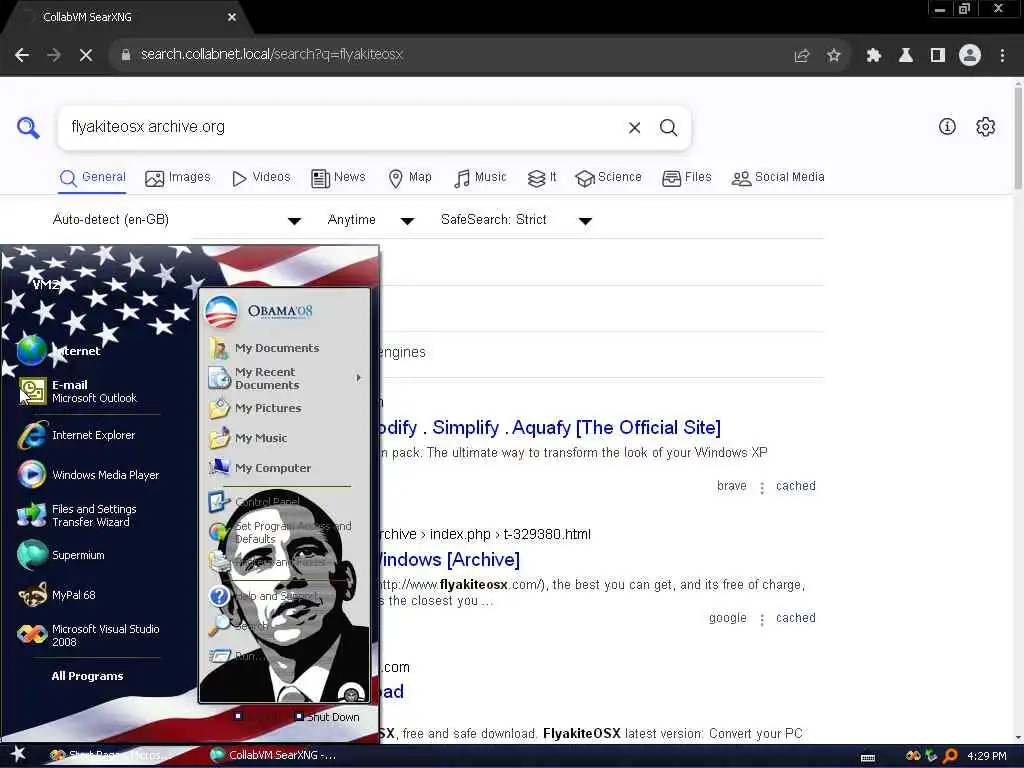The image size is (1024, 768).
Task: Submit search with the magnifier button
Action: coord(668,127)
